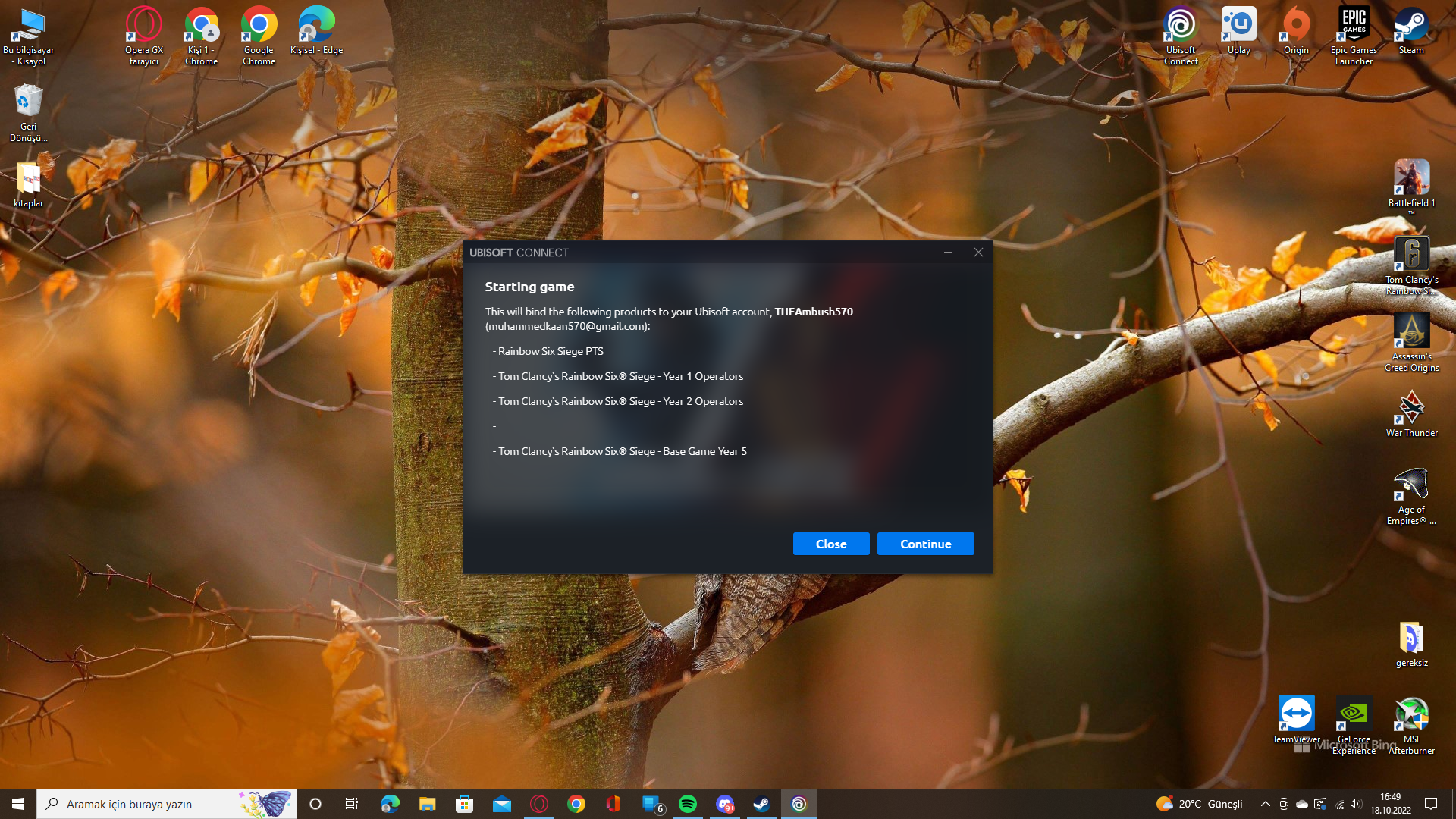Open the Windows Start menu
The width and height of the screenshot is (1456, 819).
click(18, 804)
